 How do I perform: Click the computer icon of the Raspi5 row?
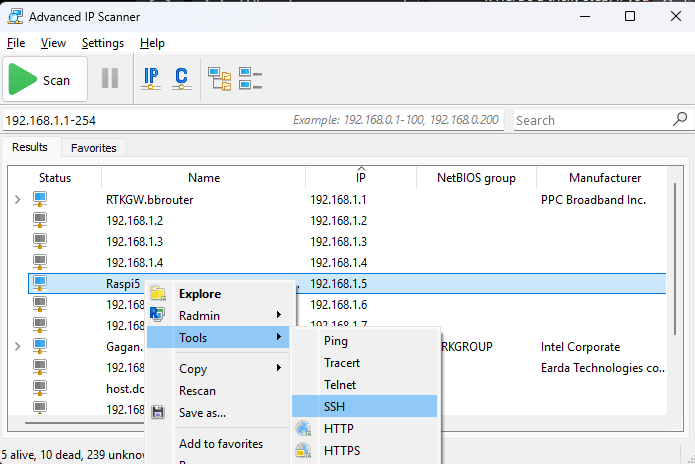pos(40,283)
